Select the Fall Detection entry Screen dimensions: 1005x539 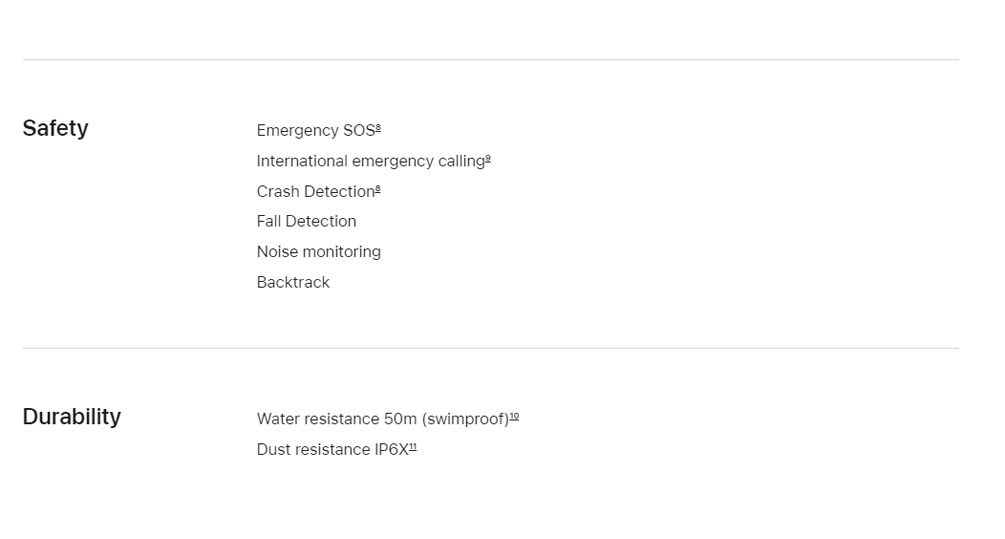tap(306, 221)
